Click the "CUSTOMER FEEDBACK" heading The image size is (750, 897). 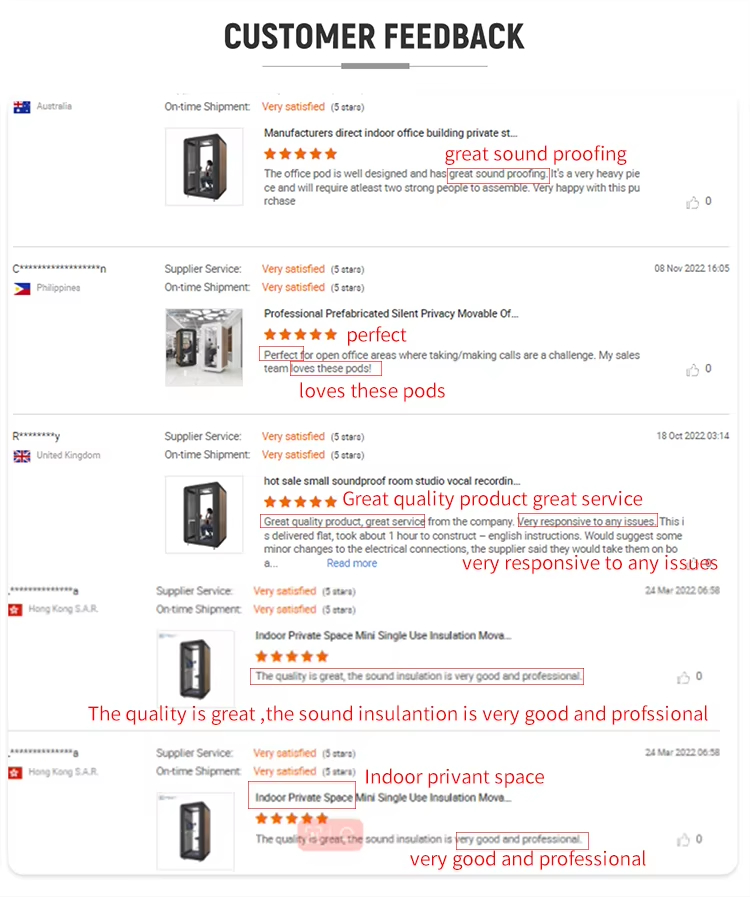point(374,37)
